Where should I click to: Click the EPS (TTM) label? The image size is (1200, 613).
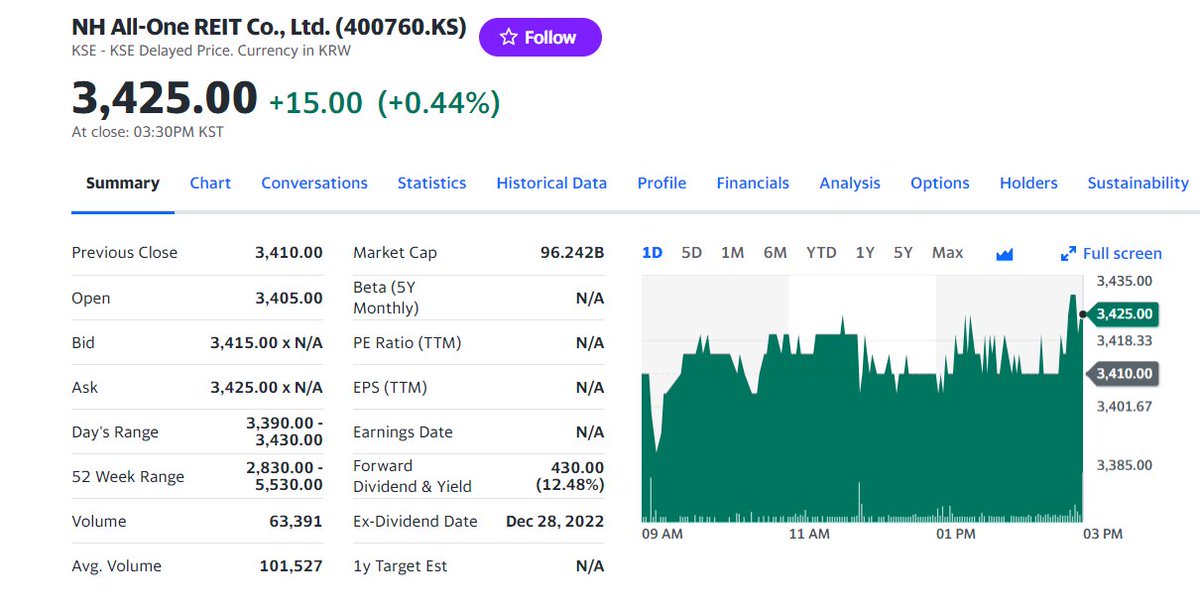391,387
